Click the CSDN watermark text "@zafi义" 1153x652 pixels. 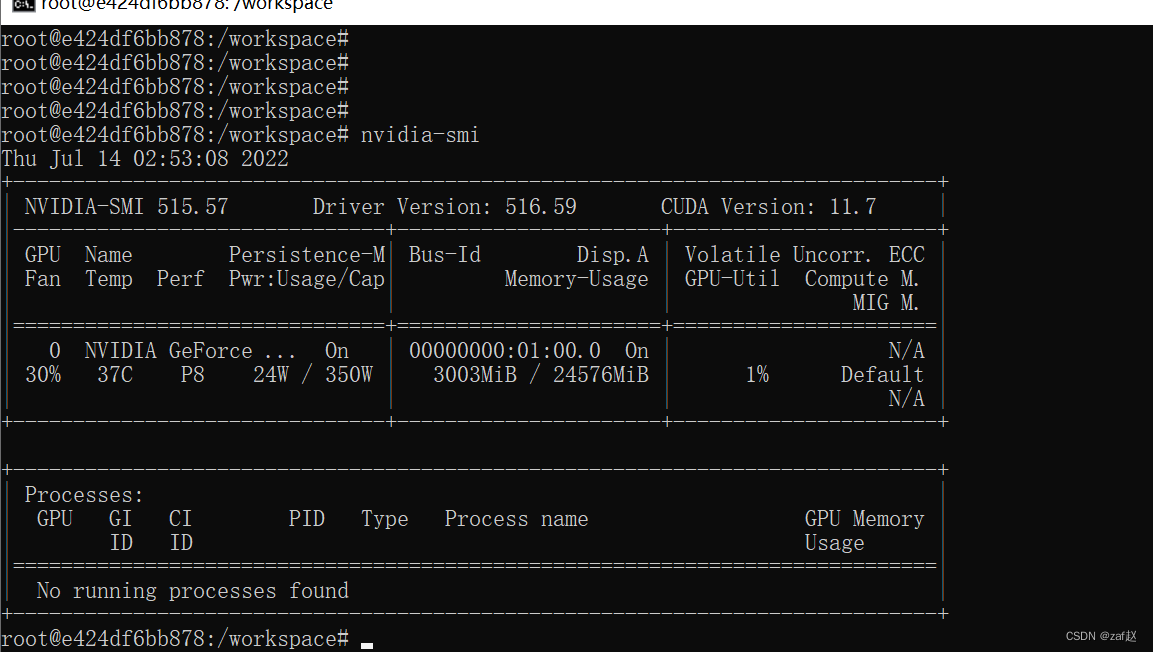pyautogui.click(x=1099, y=634)
